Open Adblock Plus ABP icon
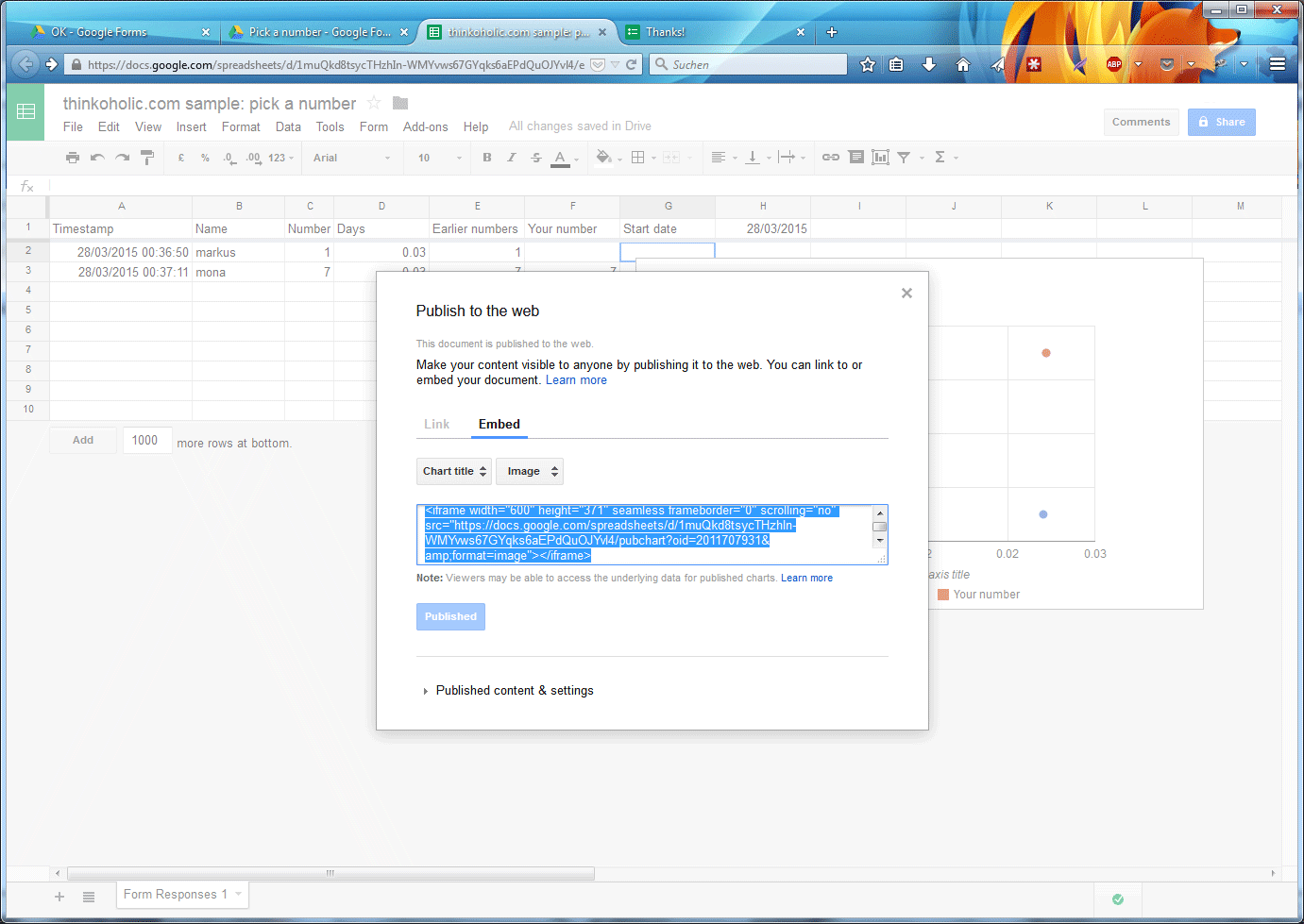This screenshot has width=1304, height=924. (x=1114, y=64)
